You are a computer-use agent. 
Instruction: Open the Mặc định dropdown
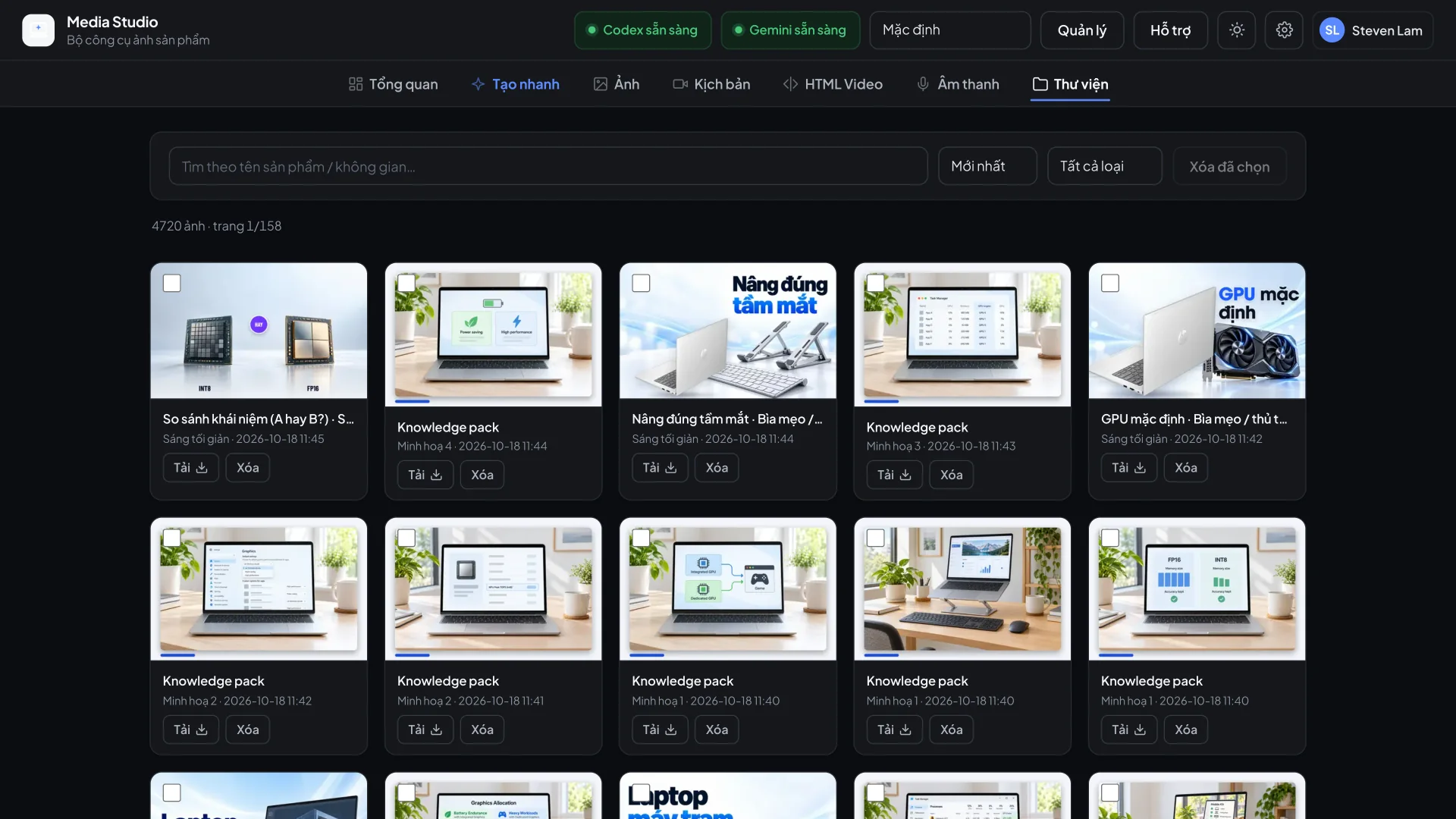pos(950,30)
